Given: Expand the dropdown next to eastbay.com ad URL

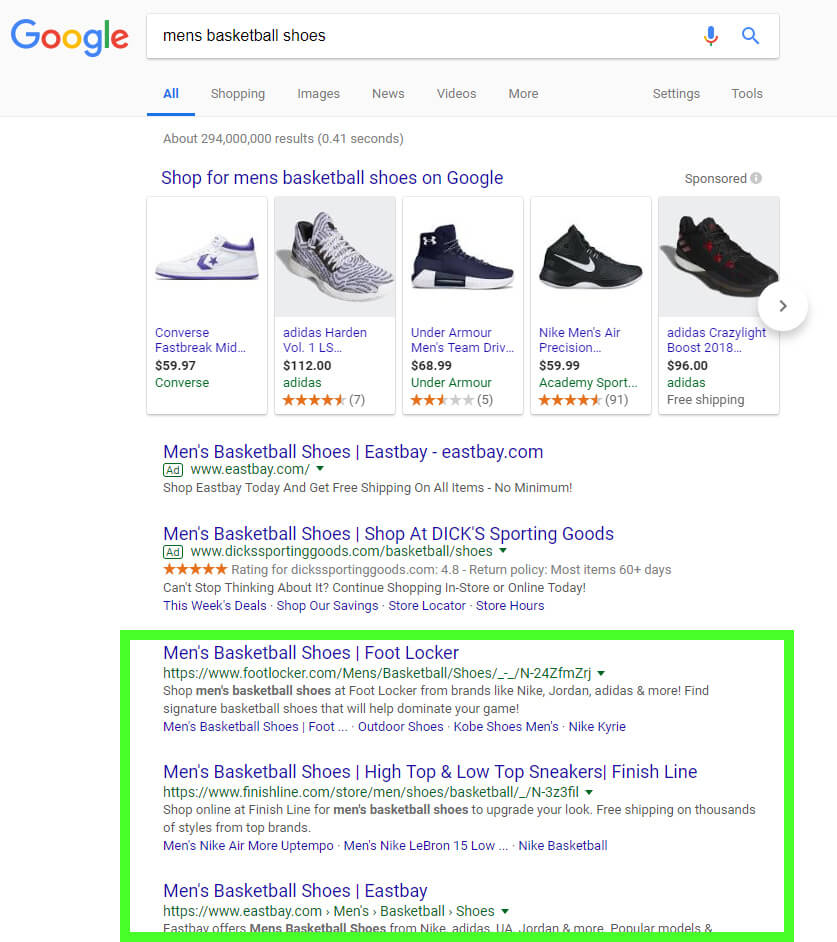Looking at the screenshot, I should 318,469.
